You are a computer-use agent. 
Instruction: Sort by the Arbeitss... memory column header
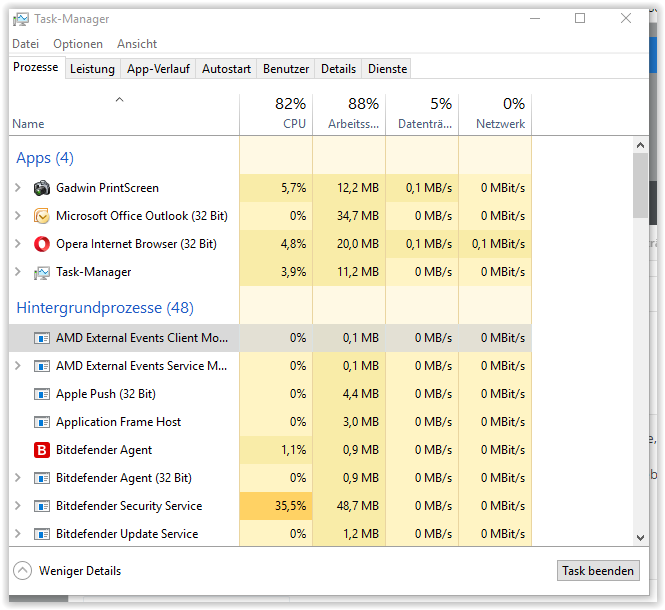[349, 115]
